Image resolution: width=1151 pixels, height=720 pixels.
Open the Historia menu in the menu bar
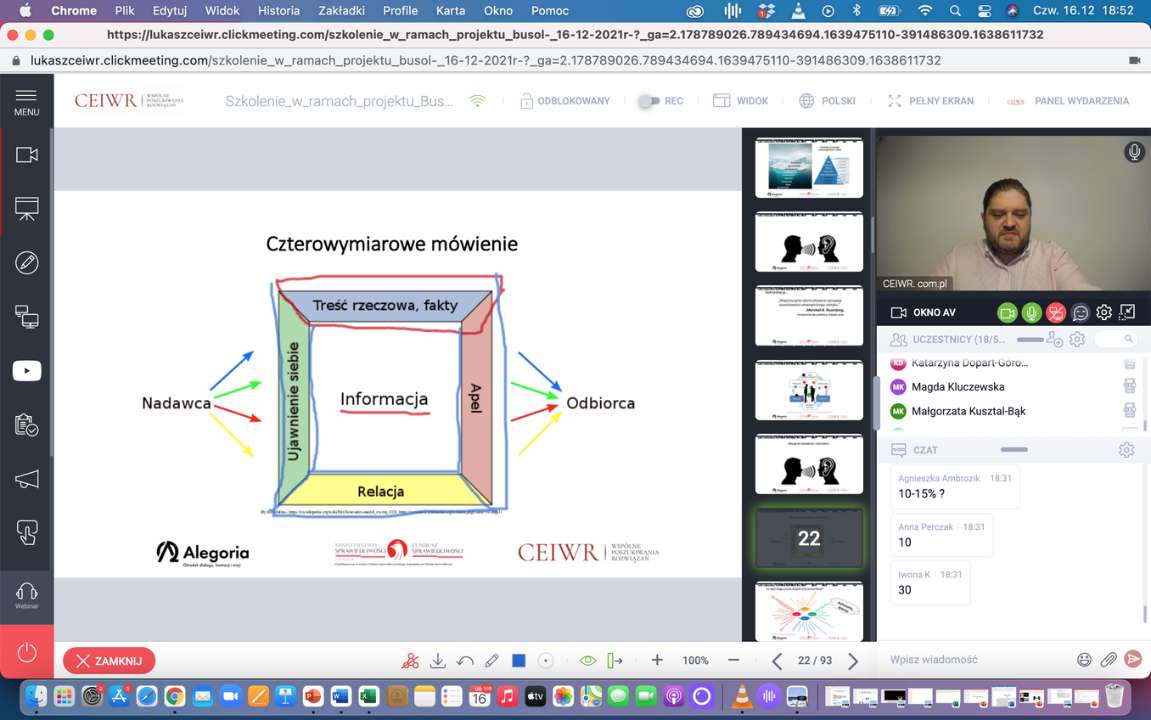278,11
